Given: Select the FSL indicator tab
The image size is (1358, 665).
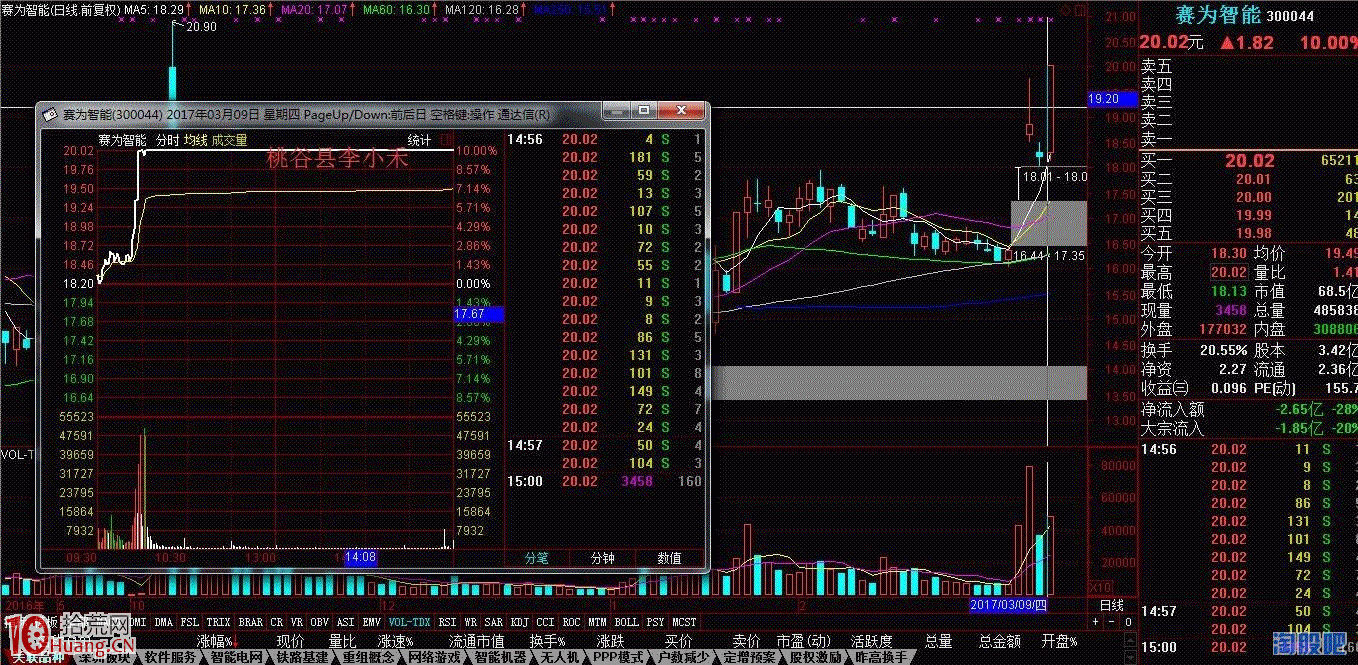Looking at the screenshot, I should [189, 622].
